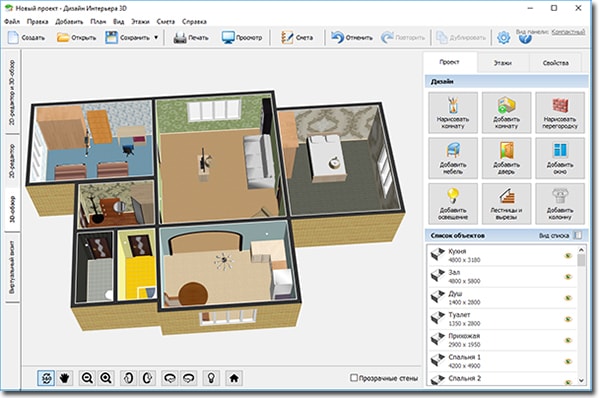Open the Сохранить dropdown arrow
600x398 pixels.
click(x=156, y=38)
